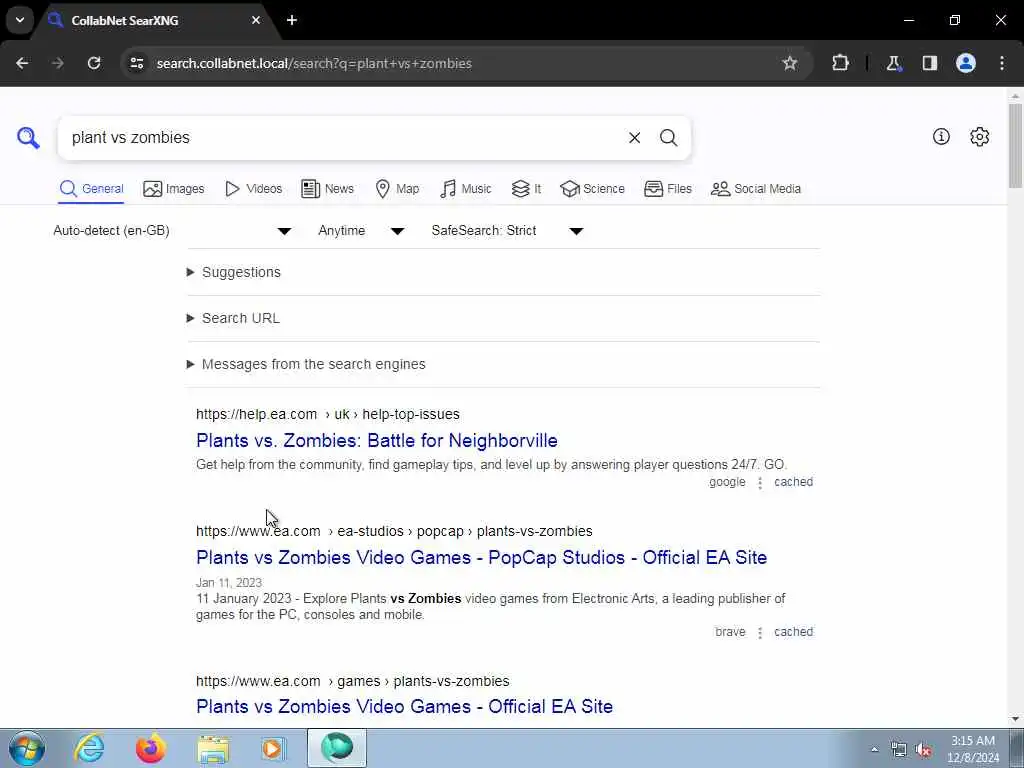Switch to the Videos tab
This screenshot has height=768, width=1024.
(253, 189)
